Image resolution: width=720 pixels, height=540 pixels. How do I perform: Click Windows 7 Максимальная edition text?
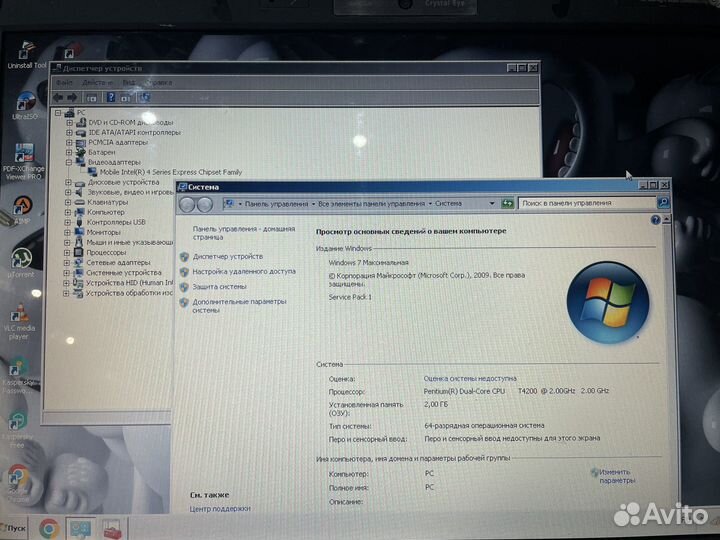pos(368,263)
